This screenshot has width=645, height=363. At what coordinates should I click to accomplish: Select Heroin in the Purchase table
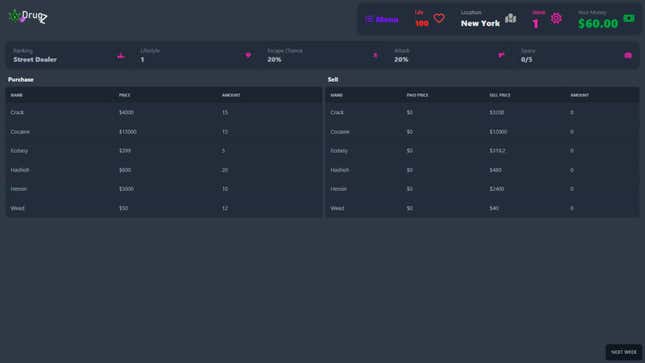click(164, 189)
